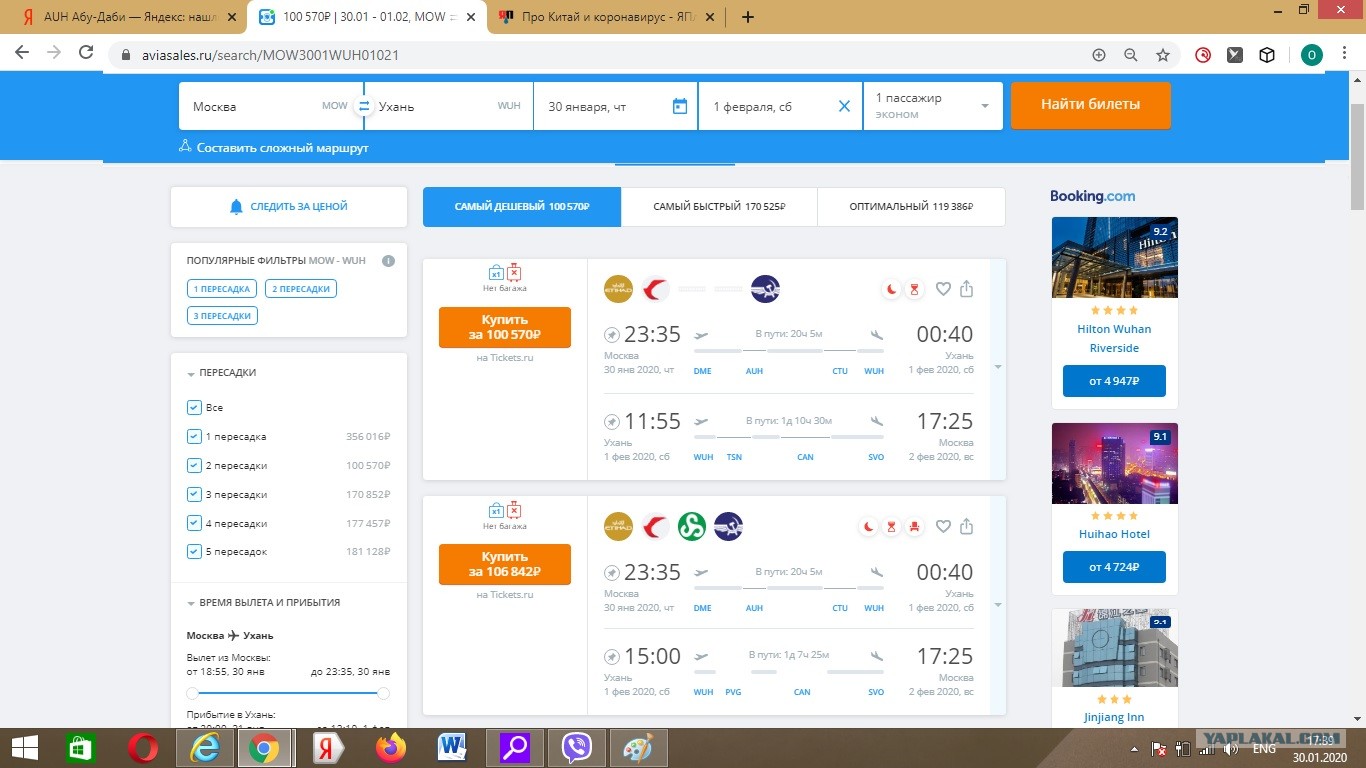Apply the '3 ПЕРЕСАДКИ' popular filter chip
Image resolution: width=1366 pixels, height=768 pixels.
point(222,316)
